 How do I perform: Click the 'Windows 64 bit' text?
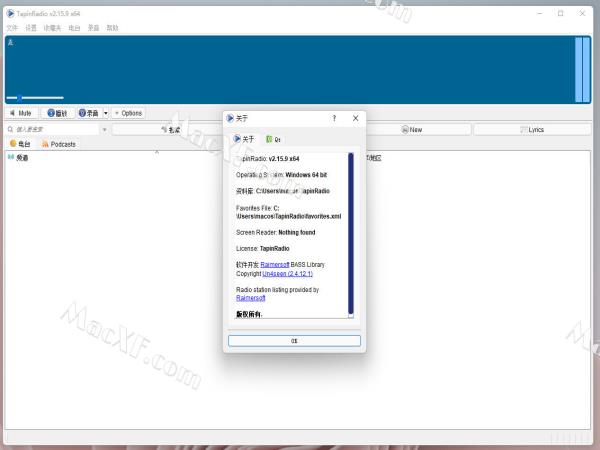pos(306,175)
